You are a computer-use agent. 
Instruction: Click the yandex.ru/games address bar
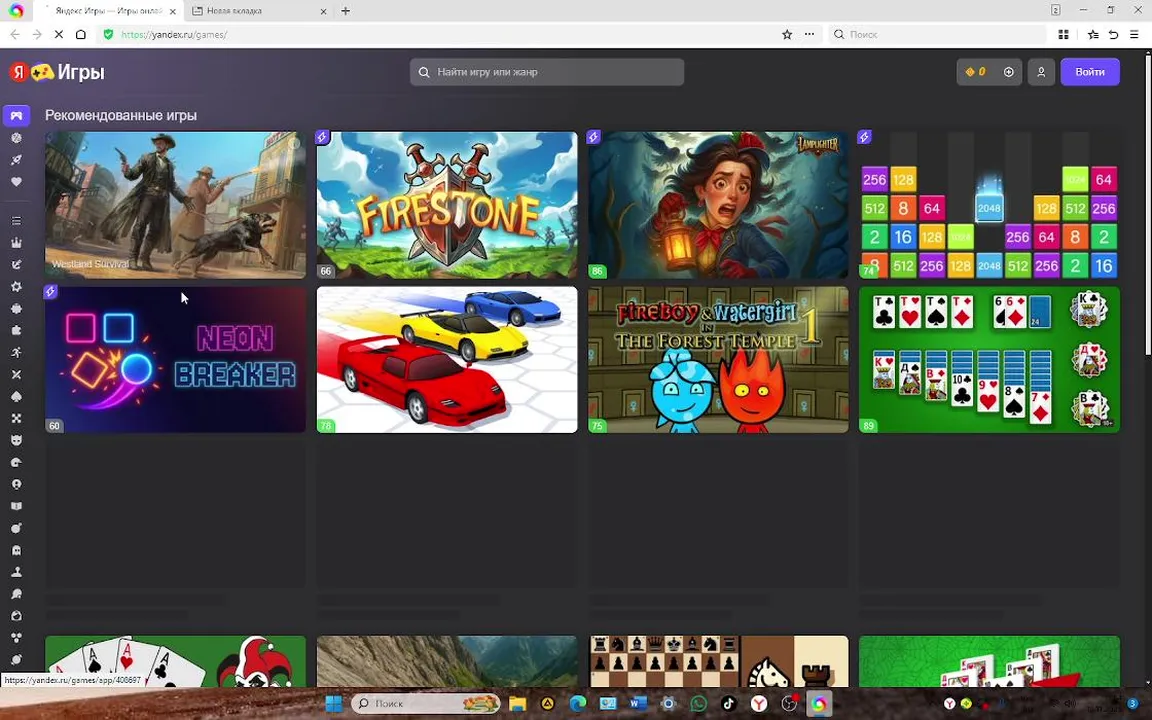441,35
